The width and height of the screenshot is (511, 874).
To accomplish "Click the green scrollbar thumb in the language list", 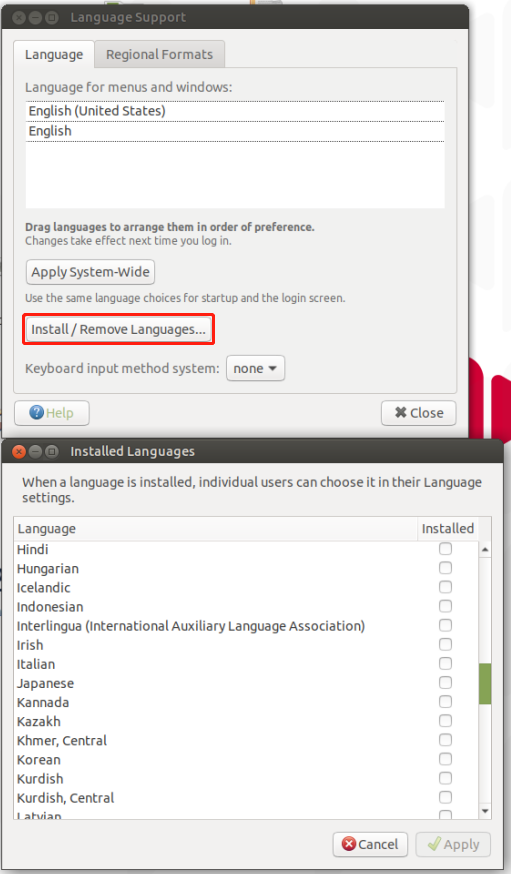I will [485, 683].
